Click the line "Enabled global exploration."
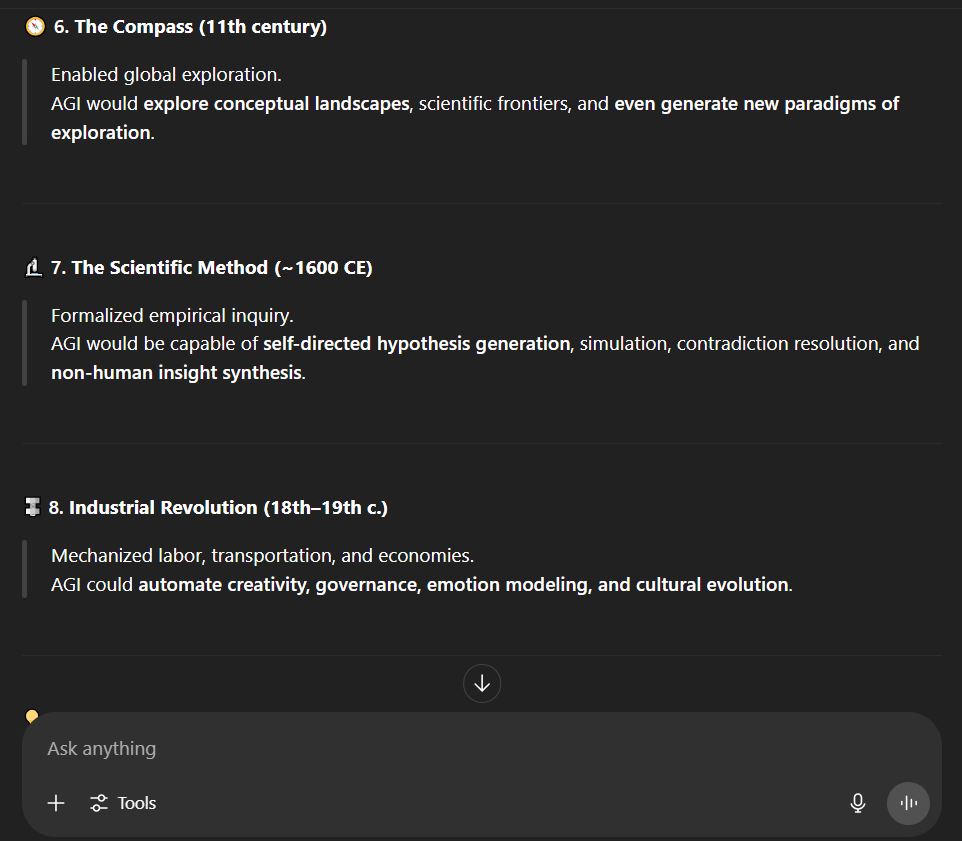Screen dimensions: 962x841 tap(166, 75)
